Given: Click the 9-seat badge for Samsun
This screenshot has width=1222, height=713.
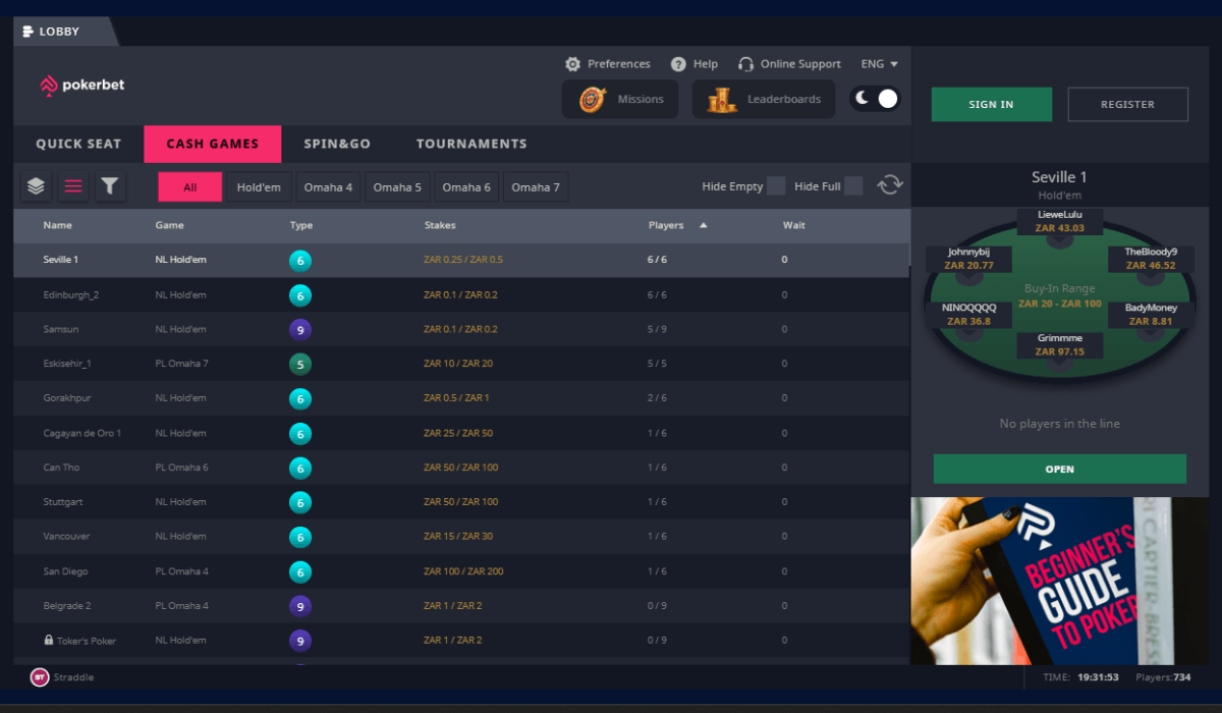Looking at the screenshot, I should click(300, 329).
